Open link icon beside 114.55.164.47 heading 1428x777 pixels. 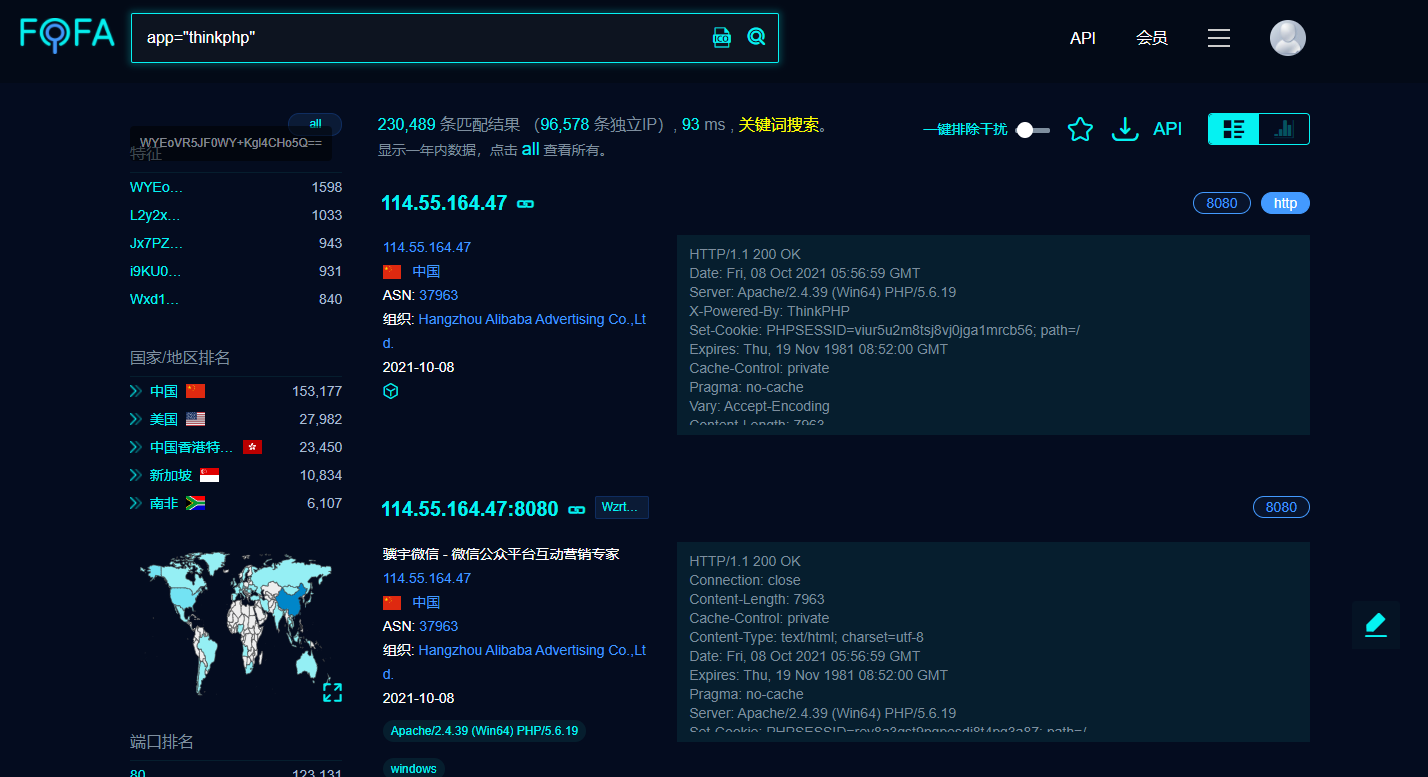point(525,204)
